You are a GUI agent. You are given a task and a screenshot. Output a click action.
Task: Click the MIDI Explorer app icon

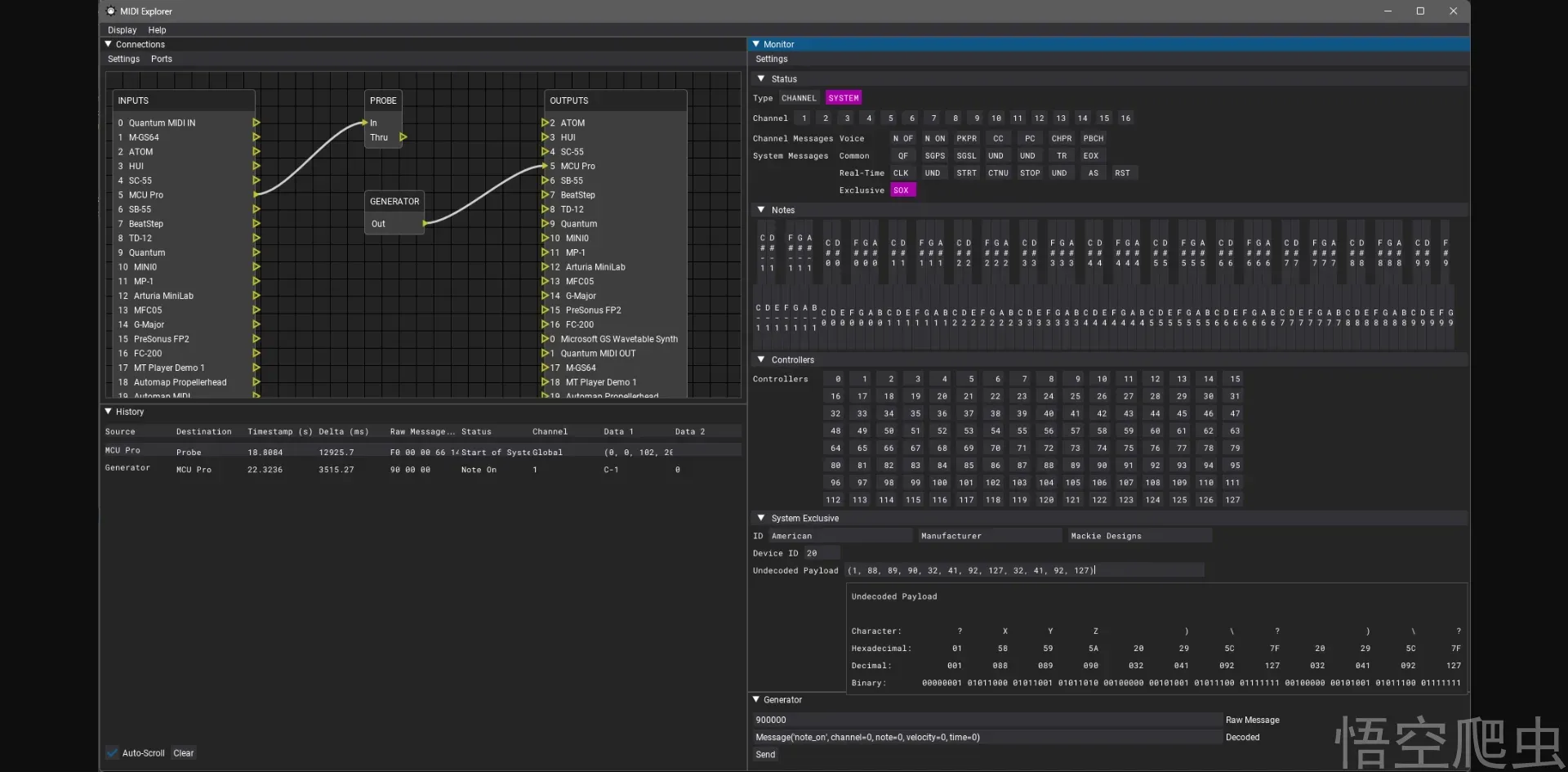coord(111,11)
